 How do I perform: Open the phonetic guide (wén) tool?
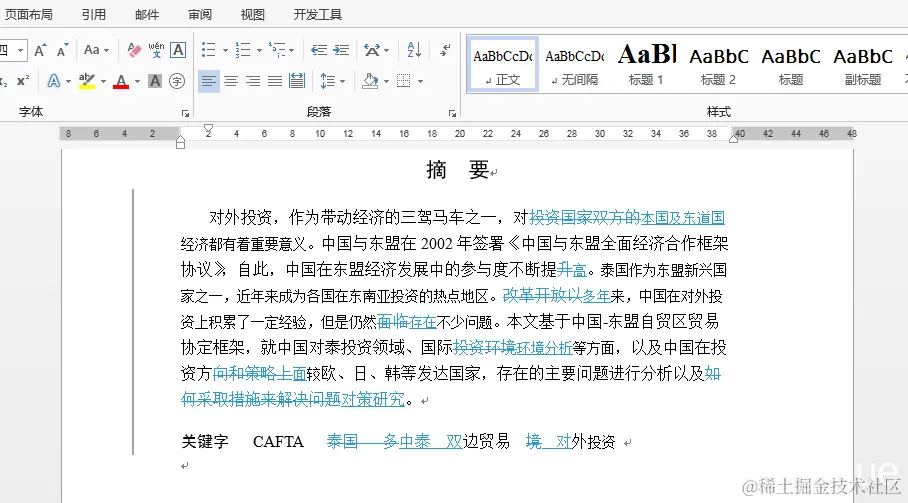[156, 50]
